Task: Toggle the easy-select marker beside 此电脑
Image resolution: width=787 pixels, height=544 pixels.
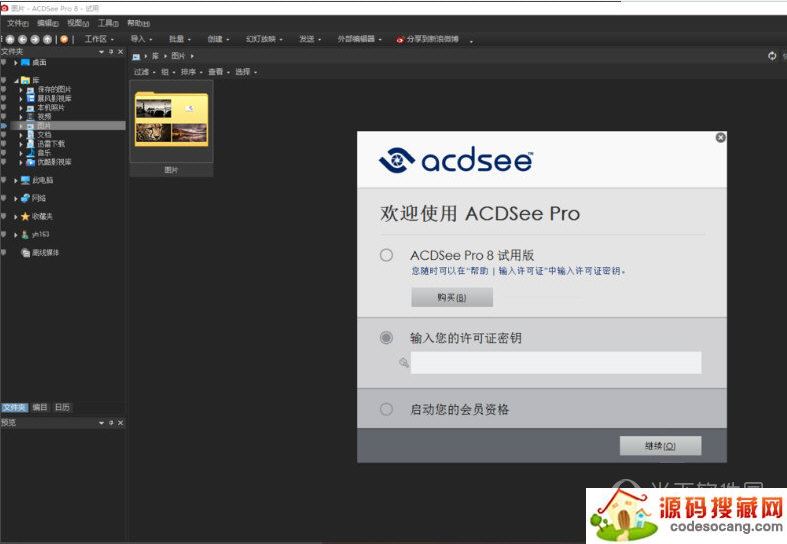Action: pos(4,180)
